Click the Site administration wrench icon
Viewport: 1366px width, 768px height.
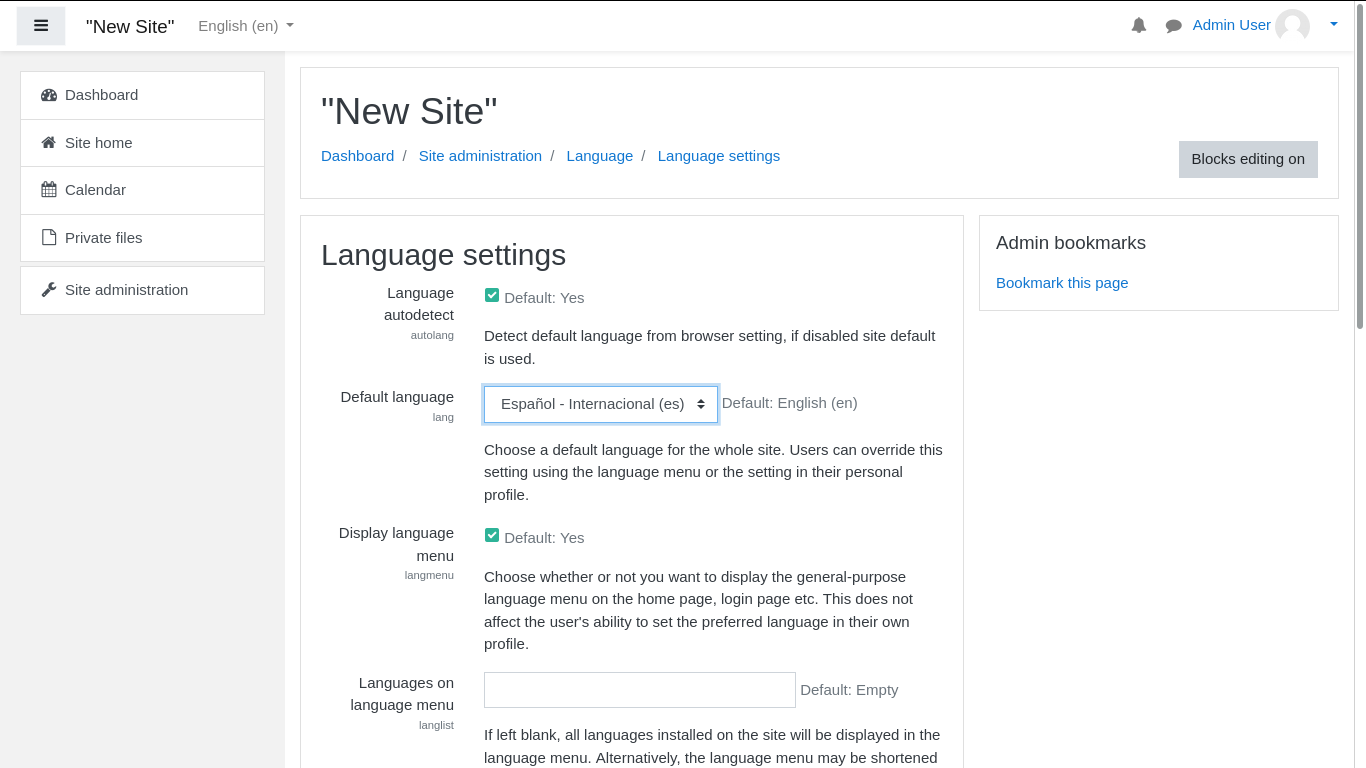(49, 290)
